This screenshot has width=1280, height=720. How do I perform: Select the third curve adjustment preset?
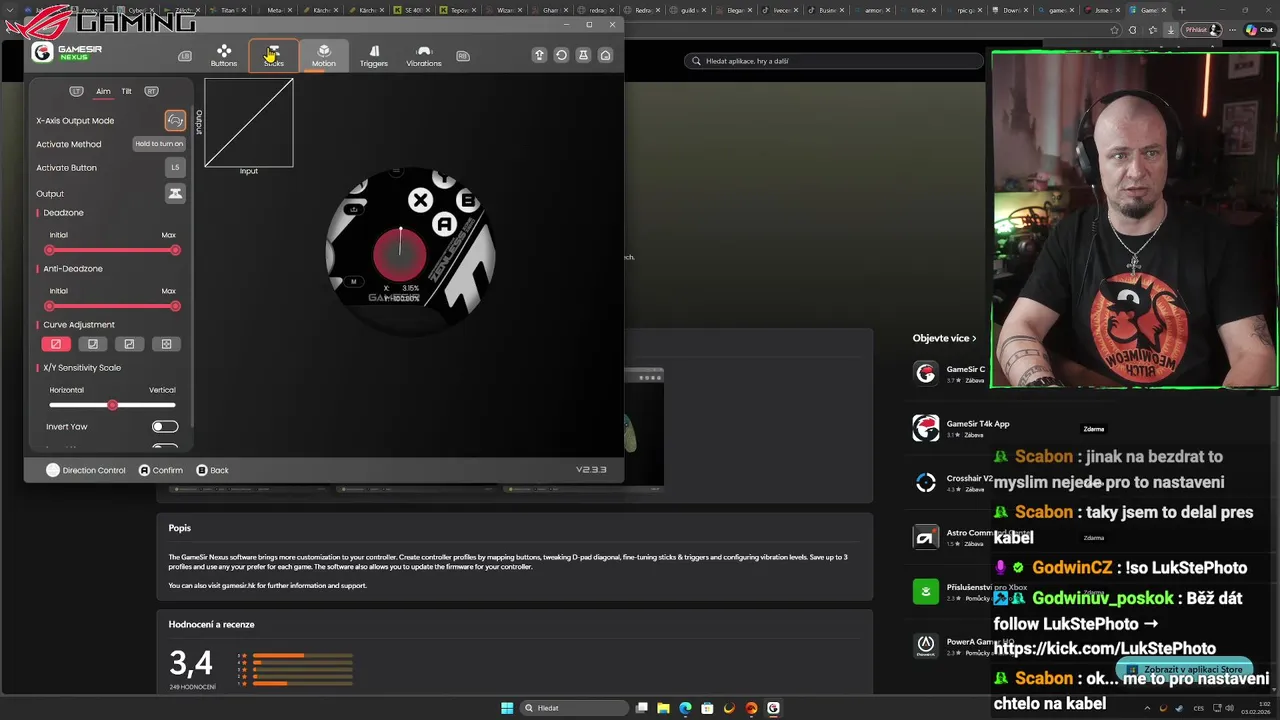click(x=129, y=344)
